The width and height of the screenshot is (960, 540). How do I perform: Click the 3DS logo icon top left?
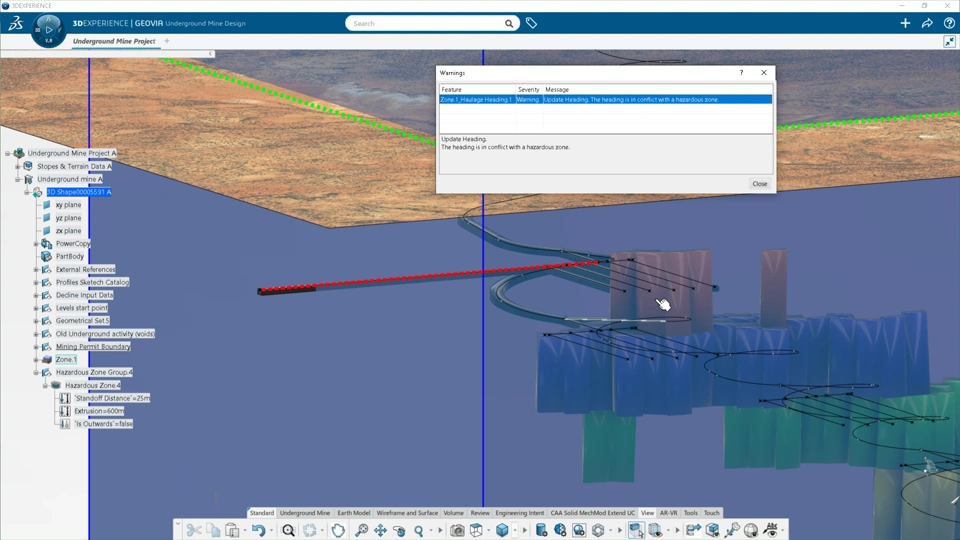[x=15, y=23]
